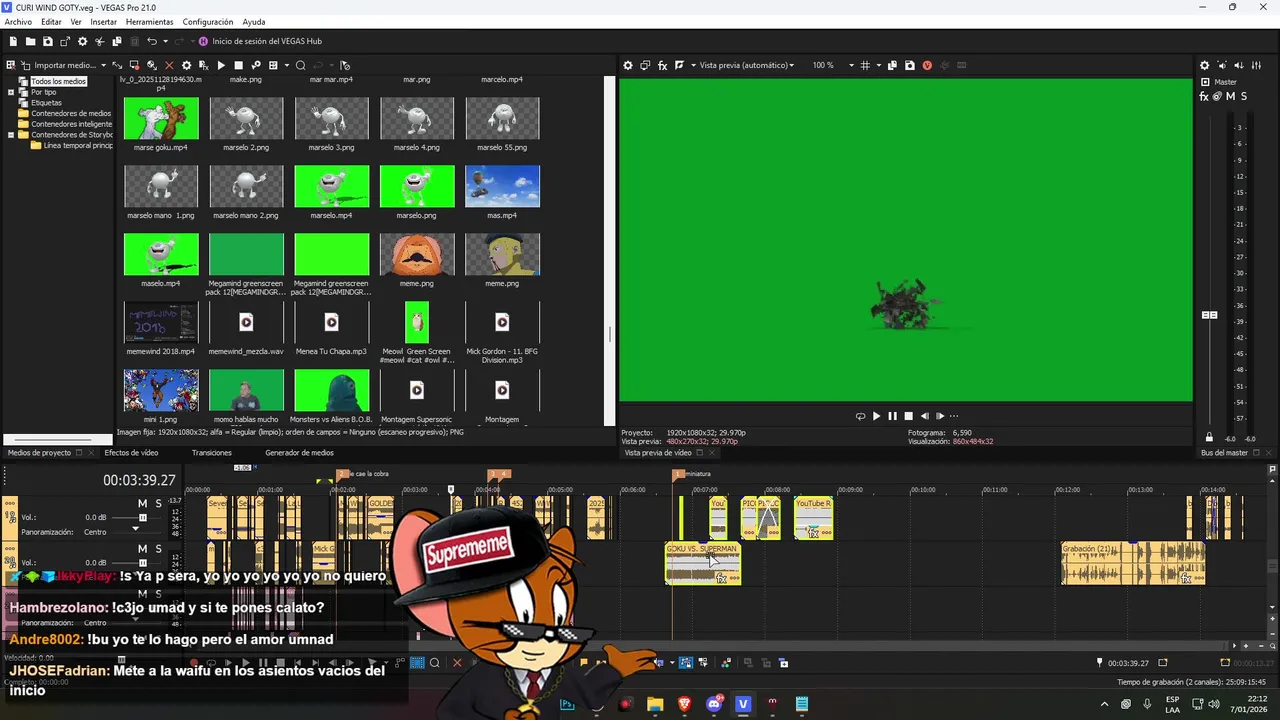This screenshot has width=1280, height=720.
Task: Click the Open project folder icon
Action: 30,41
